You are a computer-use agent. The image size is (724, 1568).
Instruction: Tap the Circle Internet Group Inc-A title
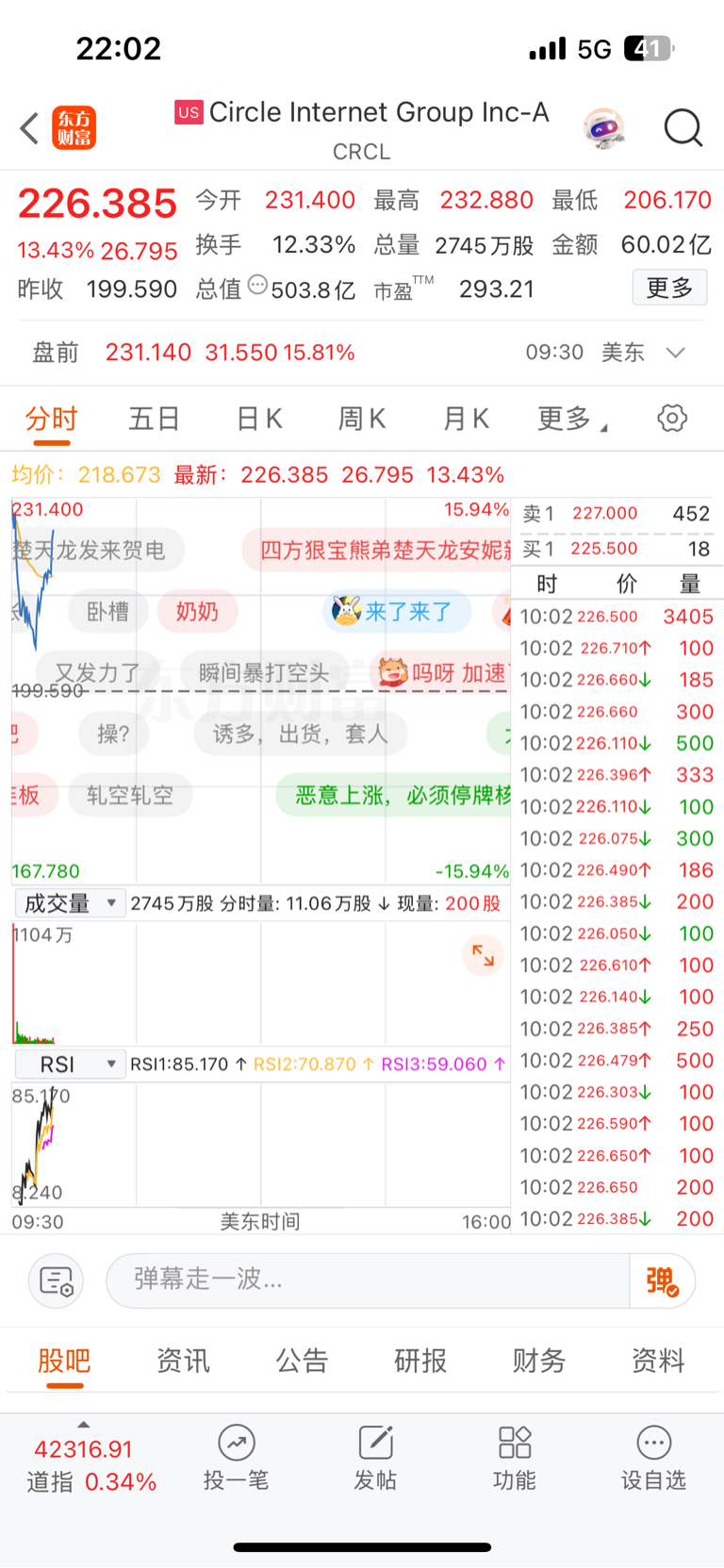[x=379, y=112]
